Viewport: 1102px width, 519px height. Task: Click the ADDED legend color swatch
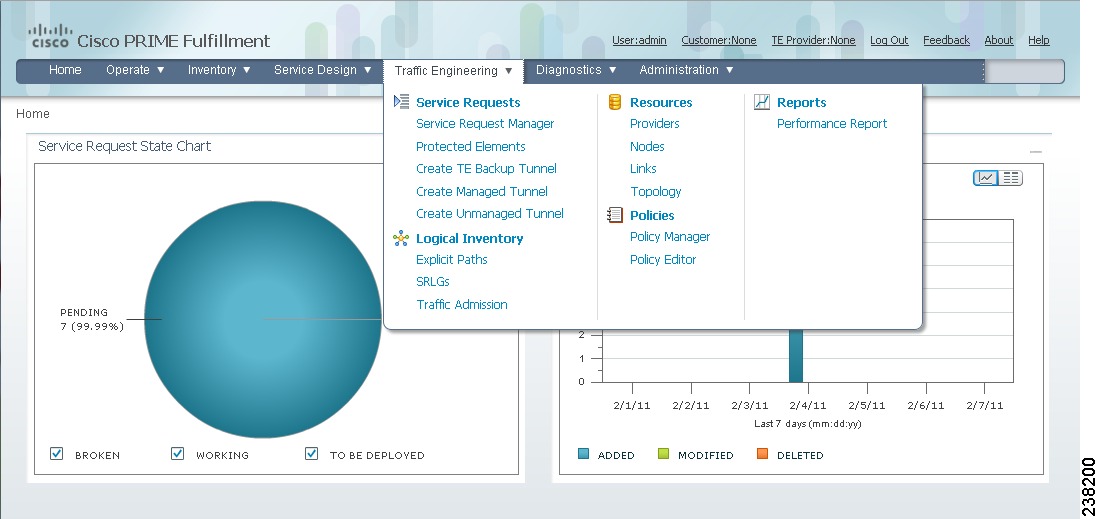click(x=583, y=454)
